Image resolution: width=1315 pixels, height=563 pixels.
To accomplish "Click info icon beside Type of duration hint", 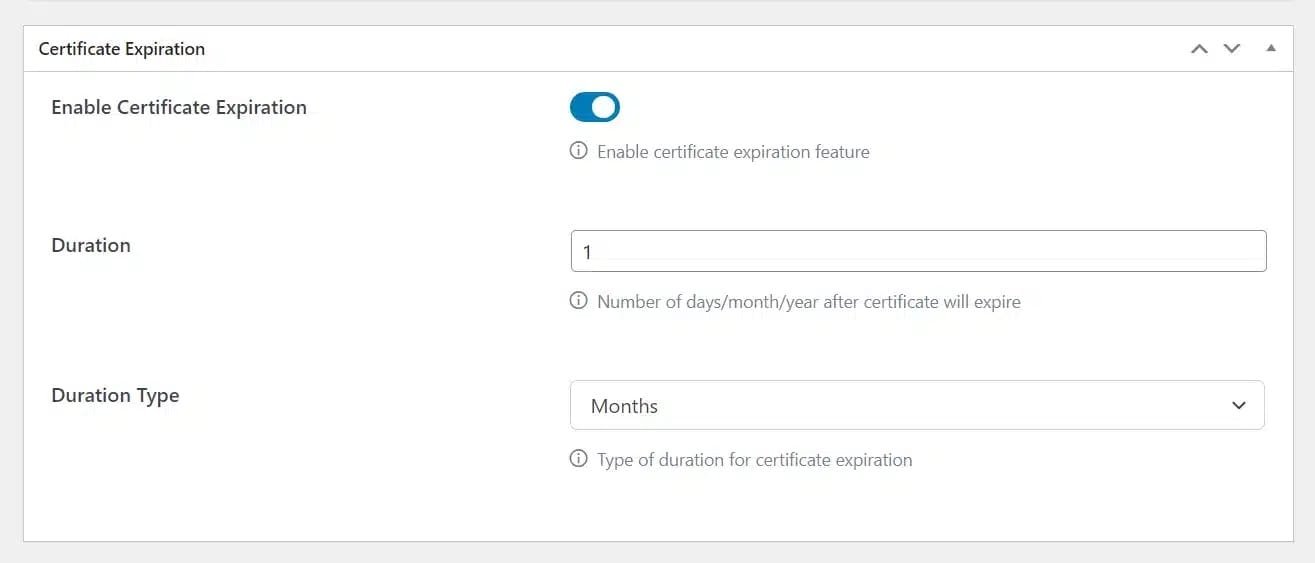I will [x=578, y=459].
